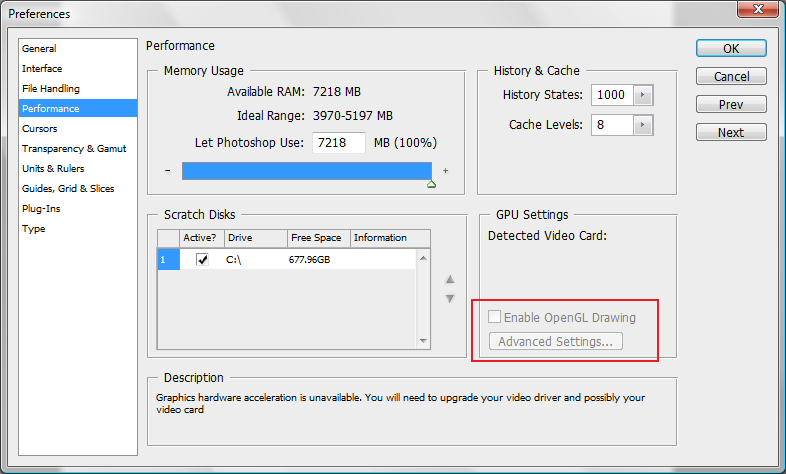
Task: Increase memory with the plus icon
Action: point(446,171)
